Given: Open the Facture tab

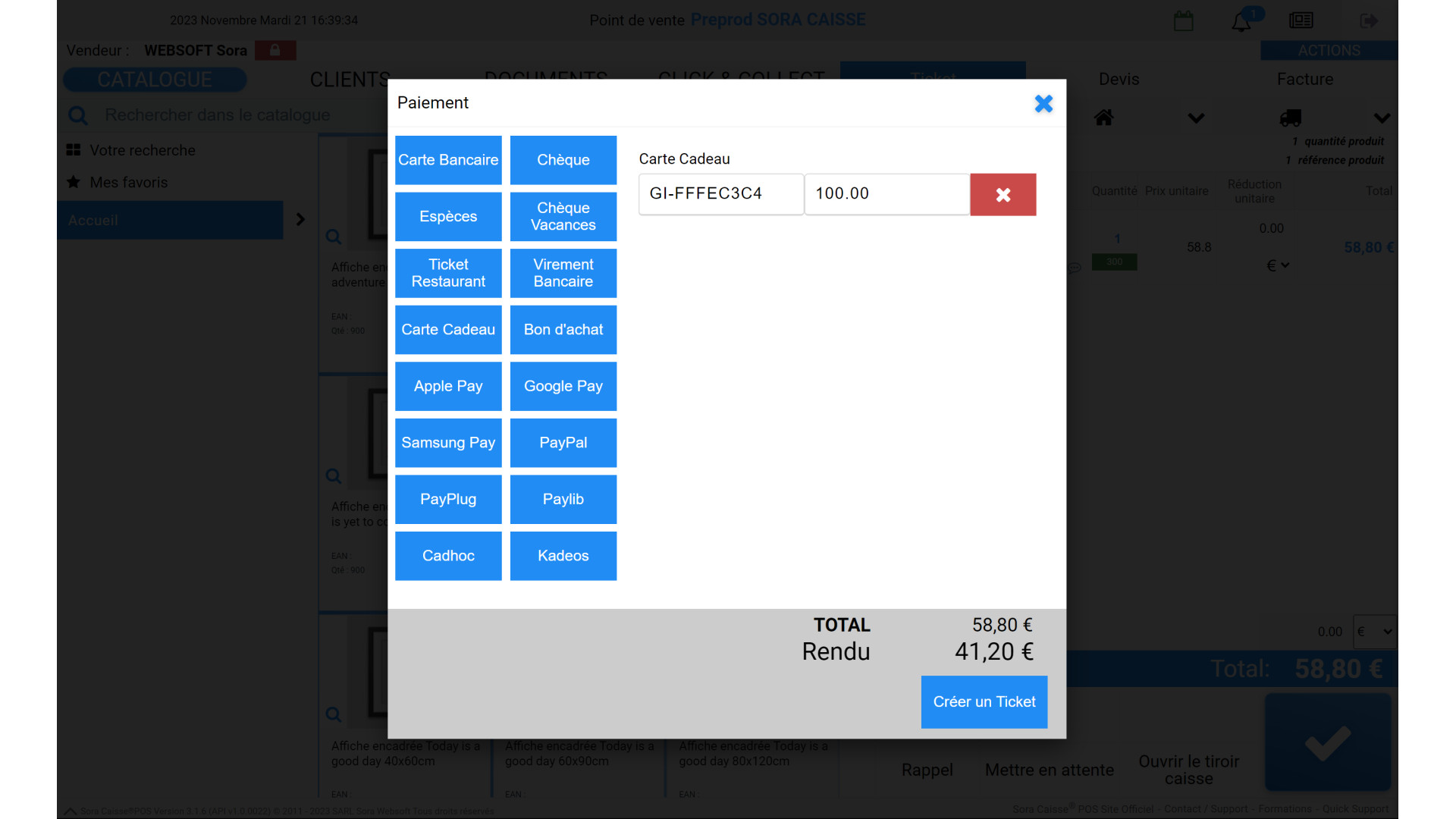Looking at the screenshot, I should click(1304, 80).
